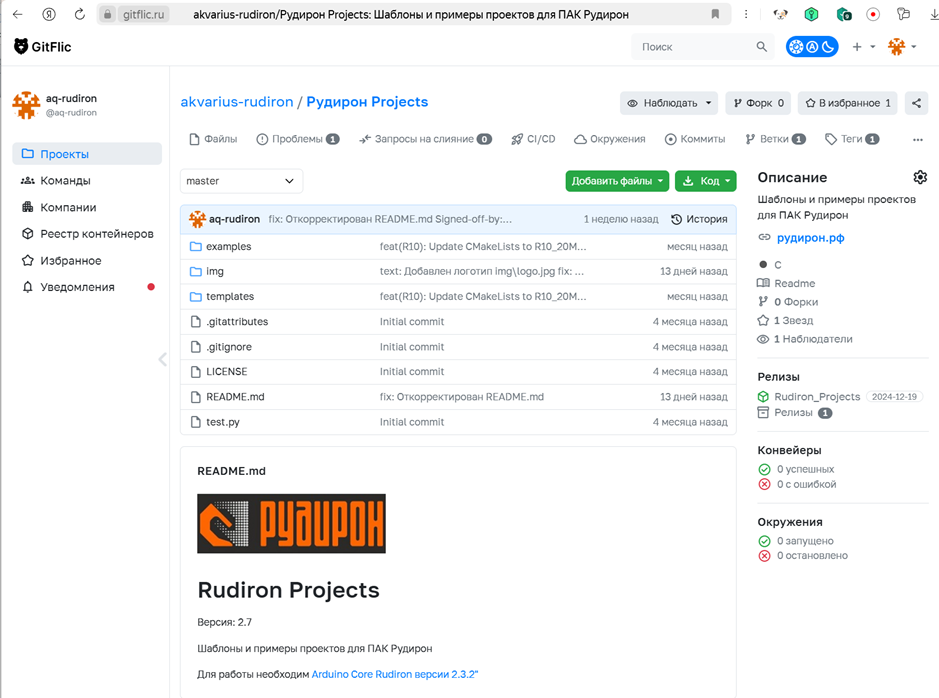
Task: Click the Форк button
Action: click(758, 103)
